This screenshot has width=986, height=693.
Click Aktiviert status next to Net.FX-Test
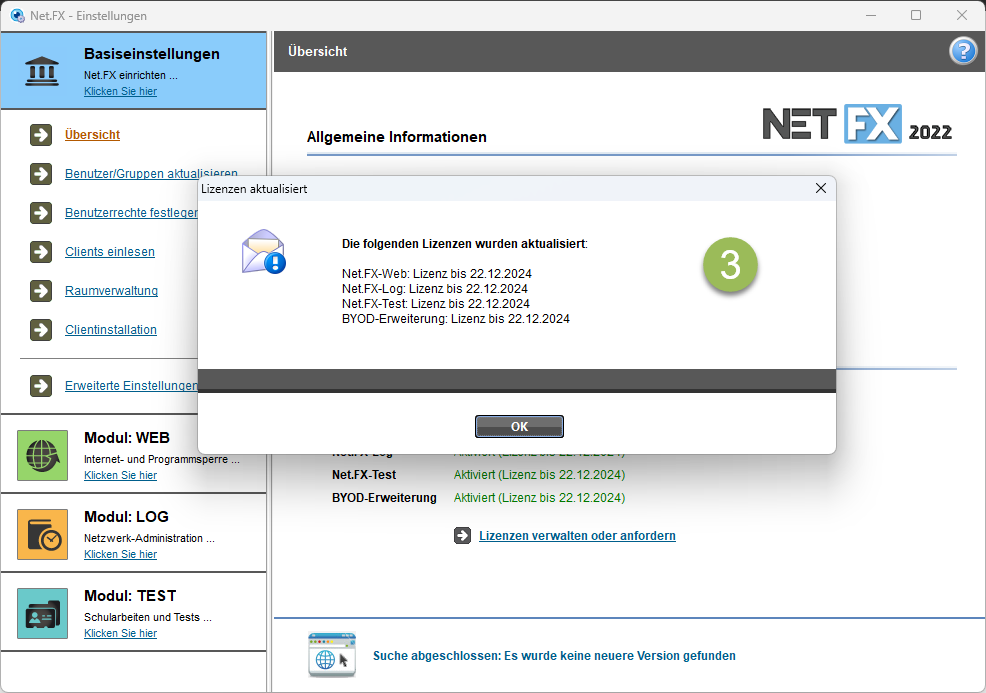pos(540,475)
